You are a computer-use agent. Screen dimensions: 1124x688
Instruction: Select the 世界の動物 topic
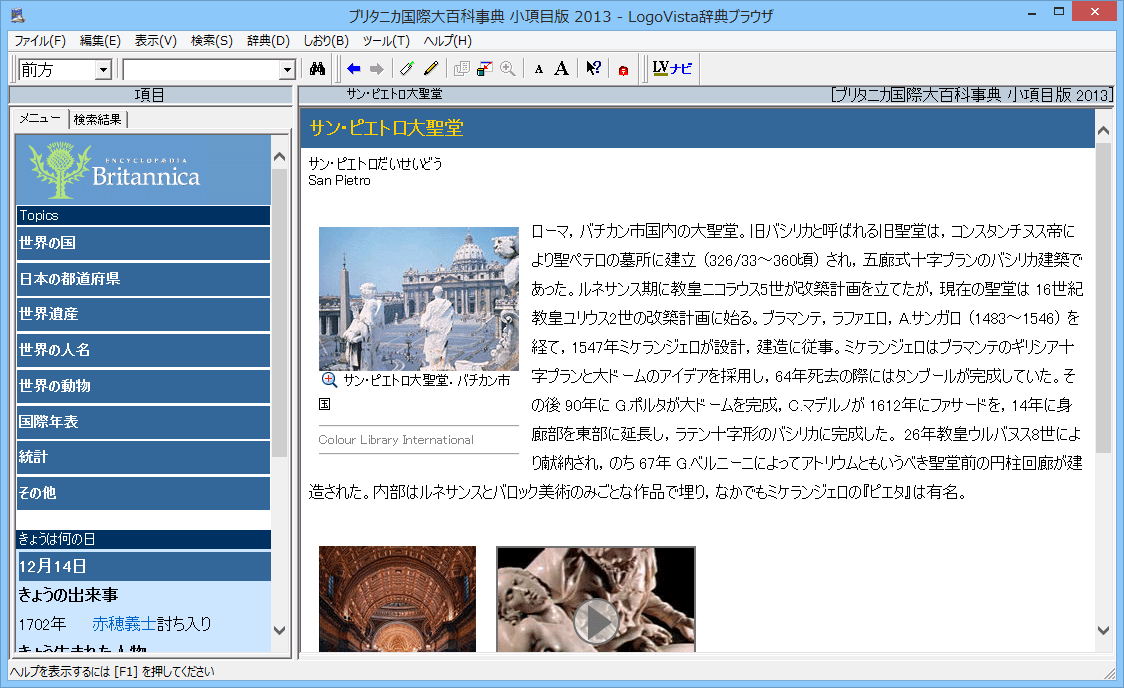pos(143,386)
